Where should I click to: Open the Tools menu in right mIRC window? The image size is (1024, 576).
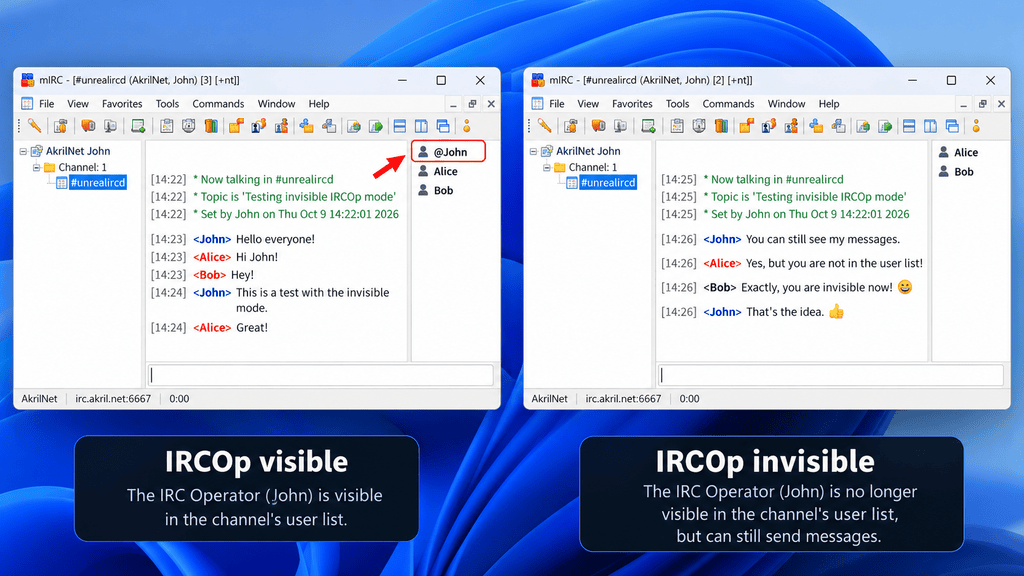click(x=677, y=104)
